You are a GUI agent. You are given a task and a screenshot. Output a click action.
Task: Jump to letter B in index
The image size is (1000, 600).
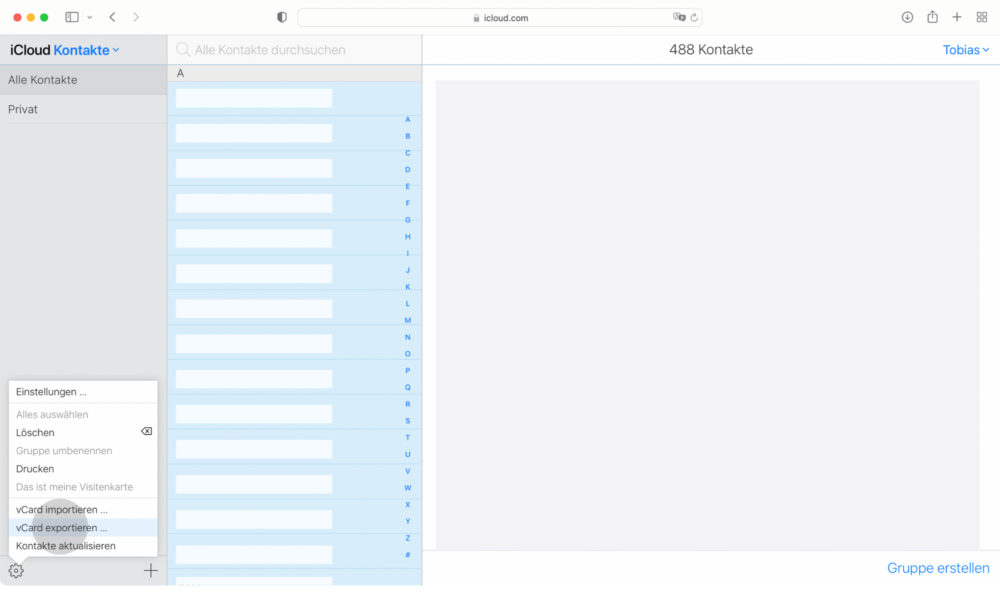408,136
